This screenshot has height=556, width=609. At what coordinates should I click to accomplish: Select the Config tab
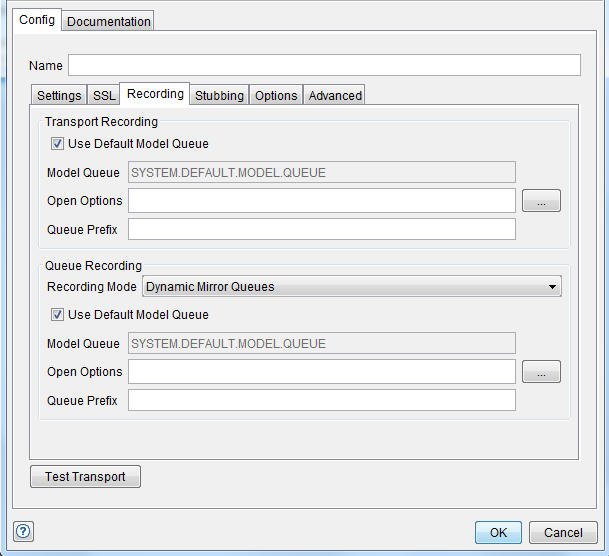[37, 20]
